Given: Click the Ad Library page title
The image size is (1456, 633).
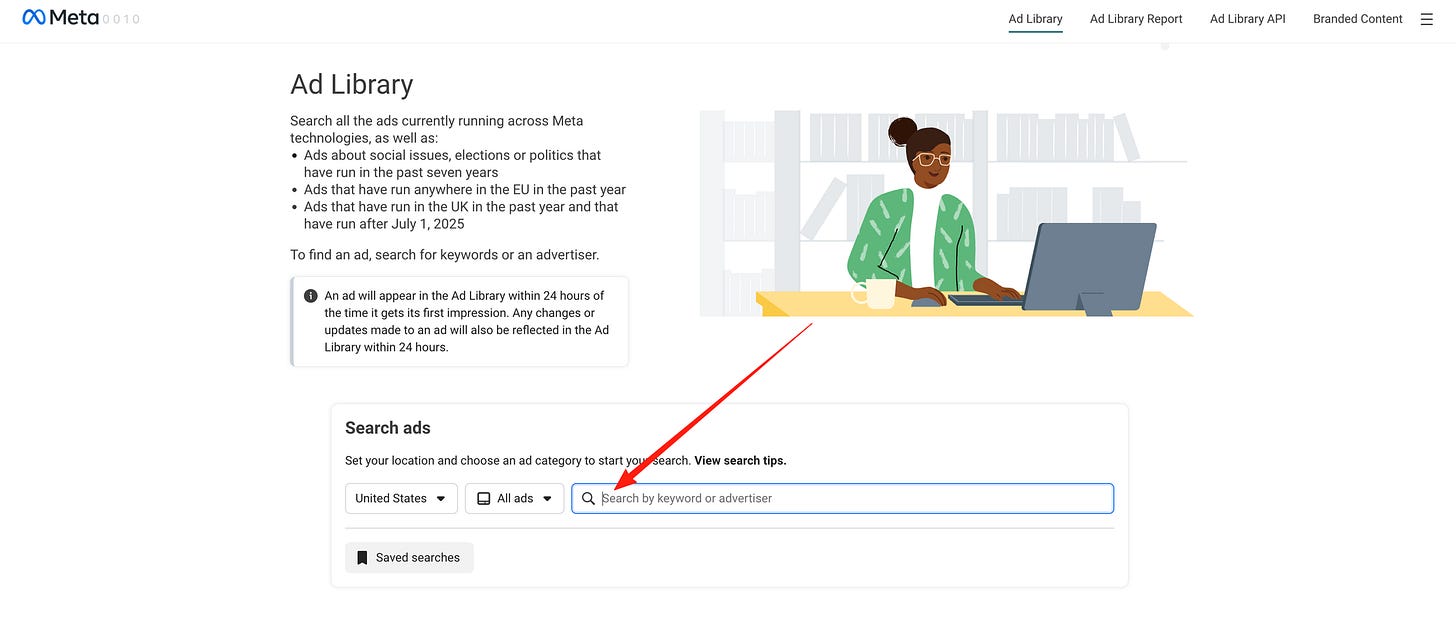Looking at the screenshot, I should click(352, 84).
